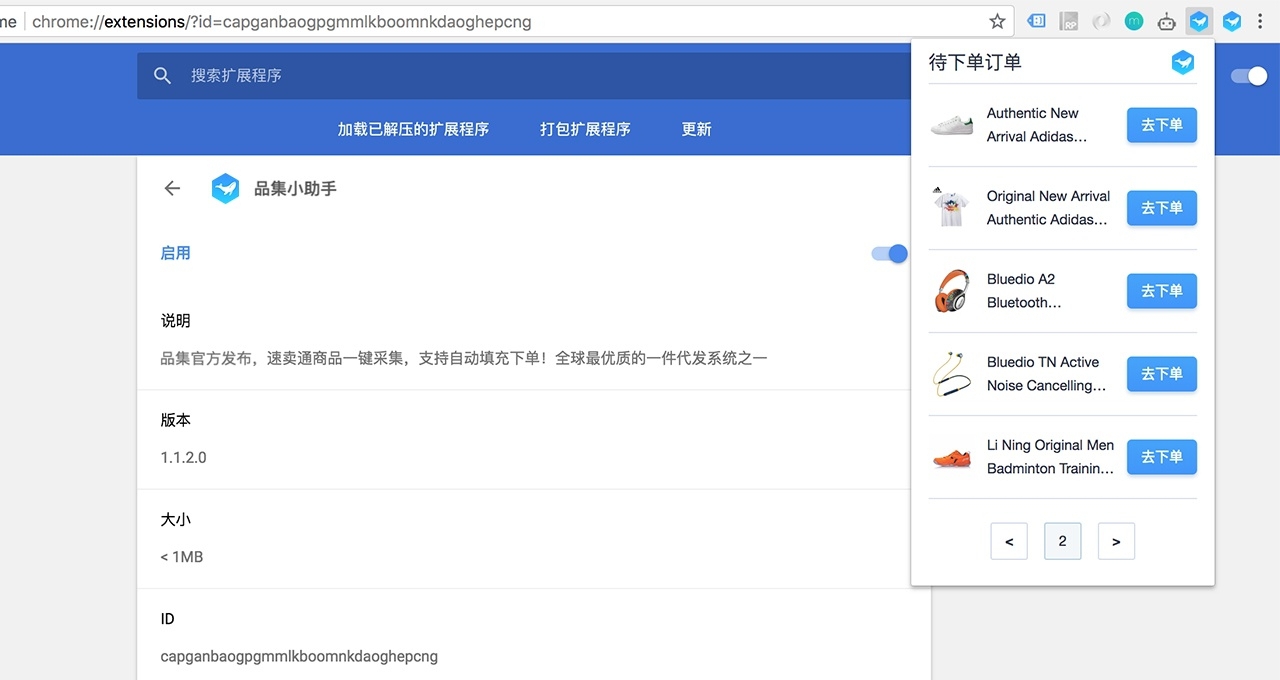
Task: Go to next page with '>' button
Action: click(1116, 541)
